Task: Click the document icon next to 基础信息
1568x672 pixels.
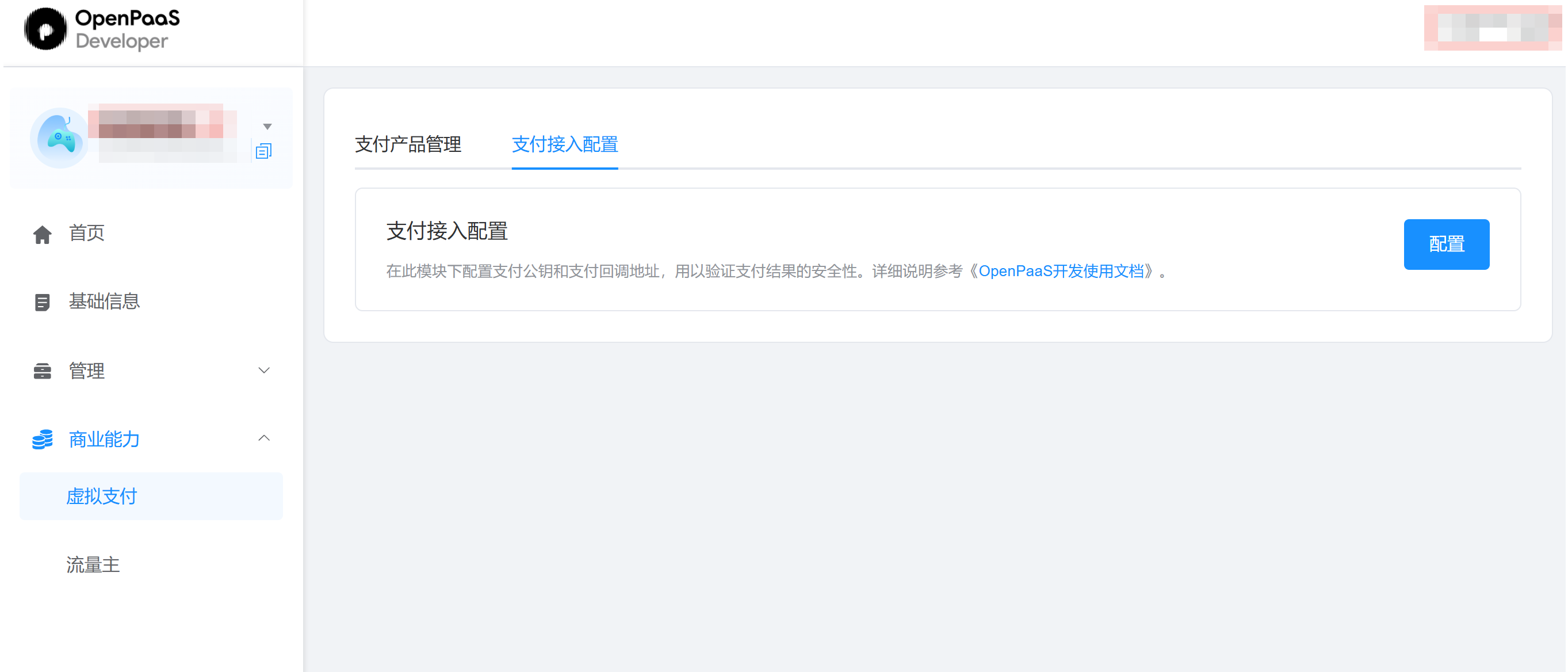Action: [x=42, y=303]
